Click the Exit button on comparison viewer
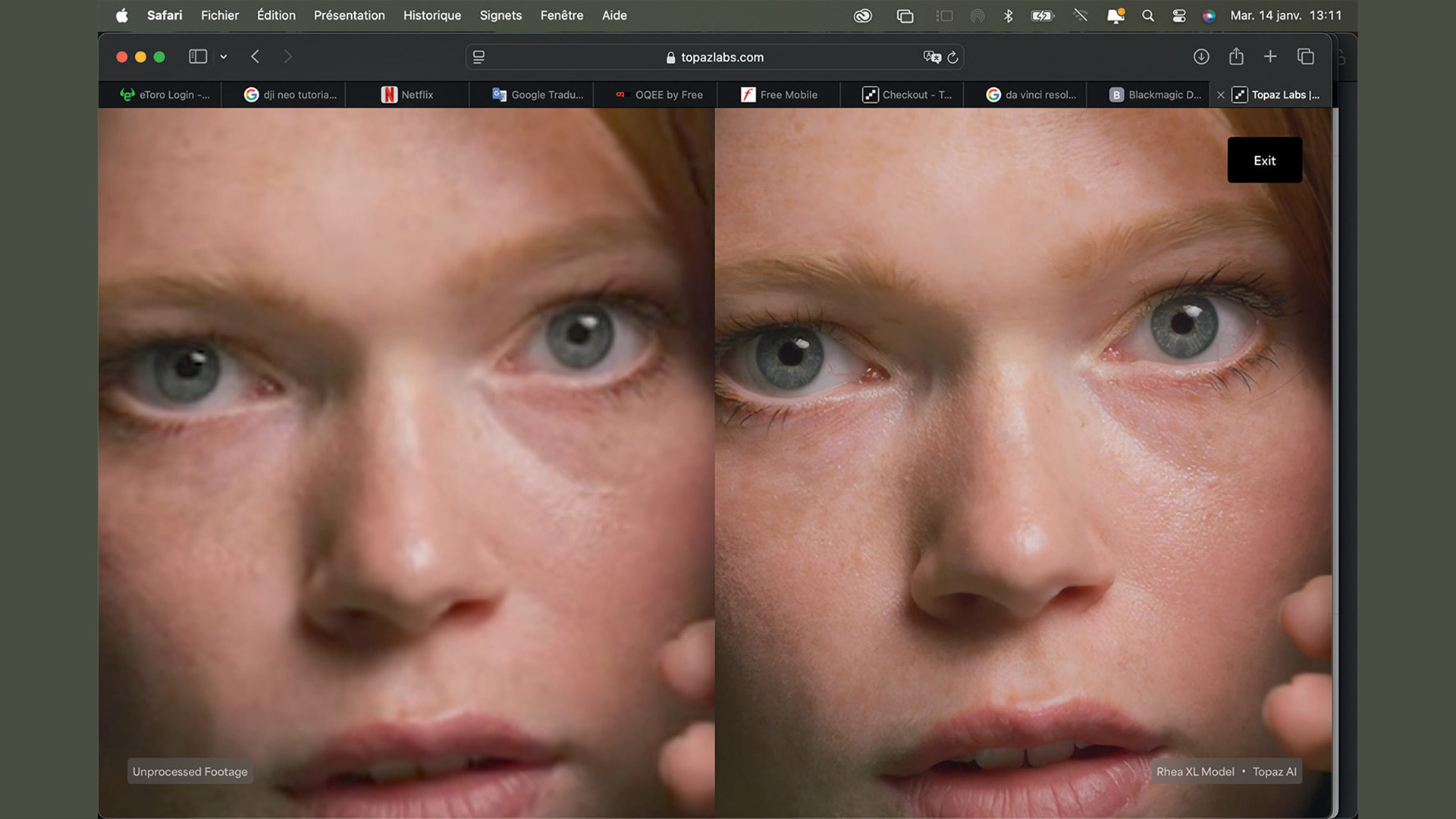 [x=1264, y=160]
